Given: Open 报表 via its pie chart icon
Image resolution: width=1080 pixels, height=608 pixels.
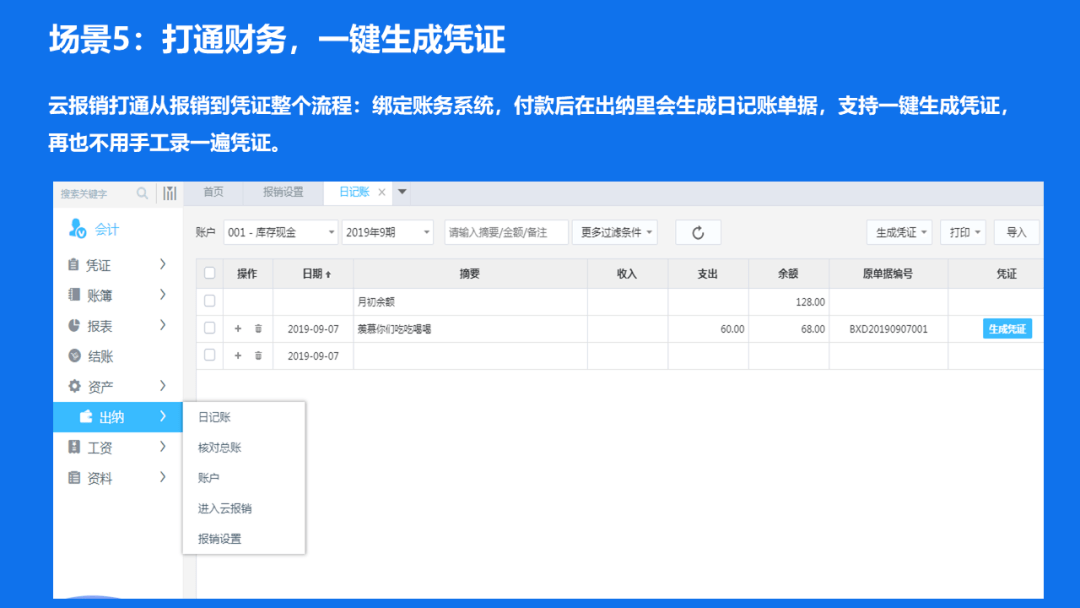Looking at the screenshot, I should click(x=73, y=325).
